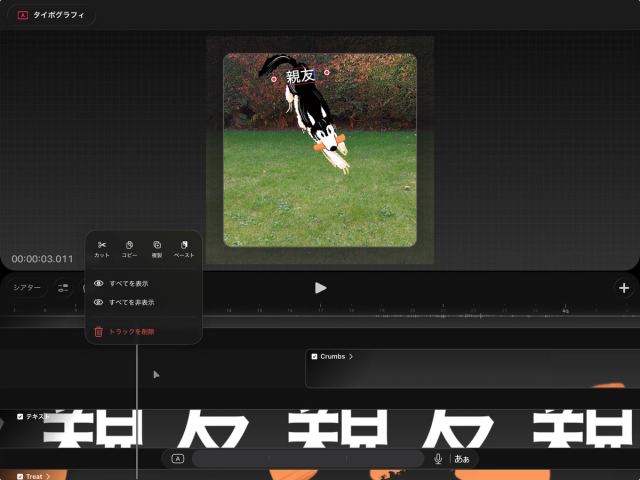This screenshot has height=480, width=640.
Task: Select the 親友 text on the canvas
Action: [x=300, y=76]
